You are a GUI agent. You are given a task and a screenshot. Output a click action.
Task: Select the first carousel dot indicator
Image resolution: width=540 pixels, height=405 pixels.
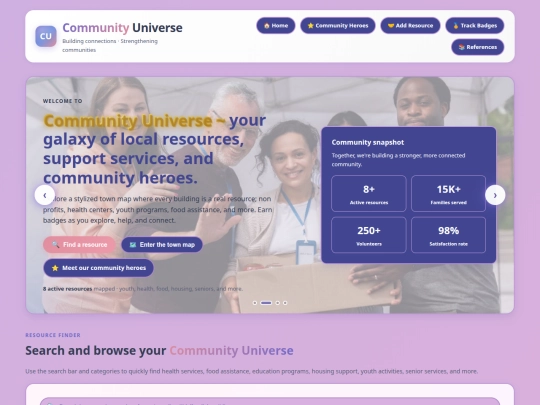(255, 303)
